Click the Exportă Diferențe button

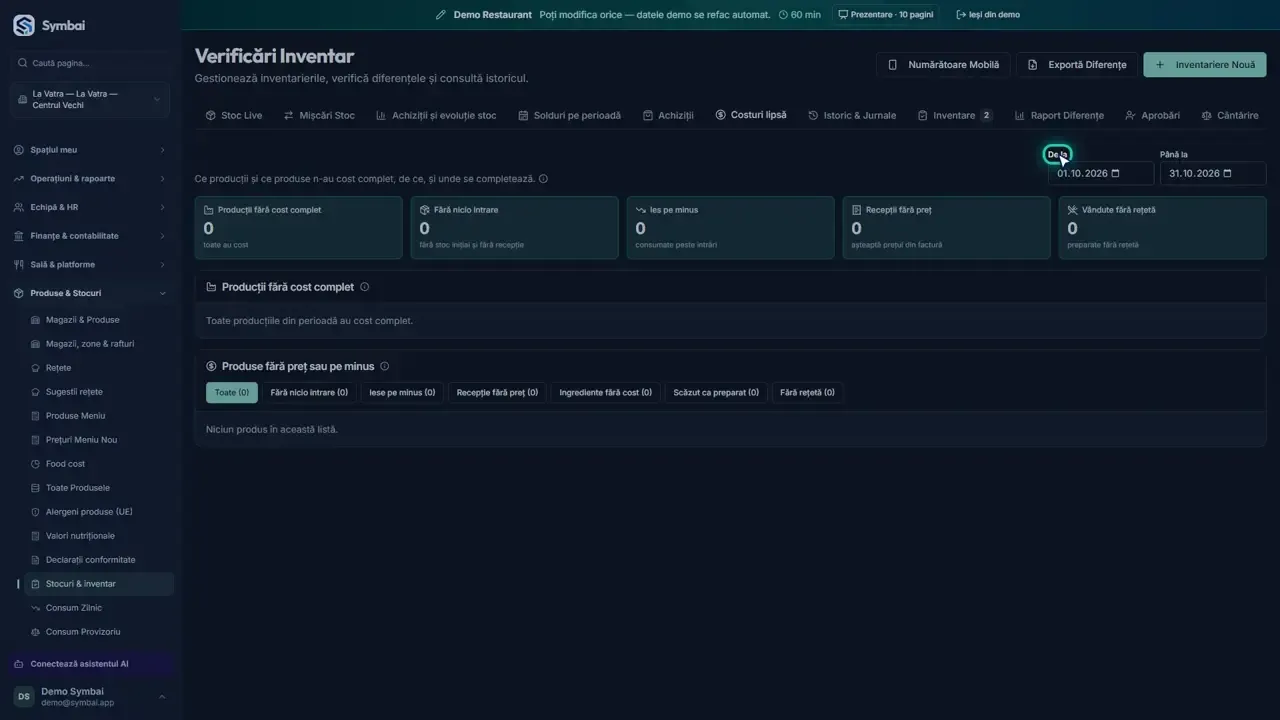tap(1077, 65)
